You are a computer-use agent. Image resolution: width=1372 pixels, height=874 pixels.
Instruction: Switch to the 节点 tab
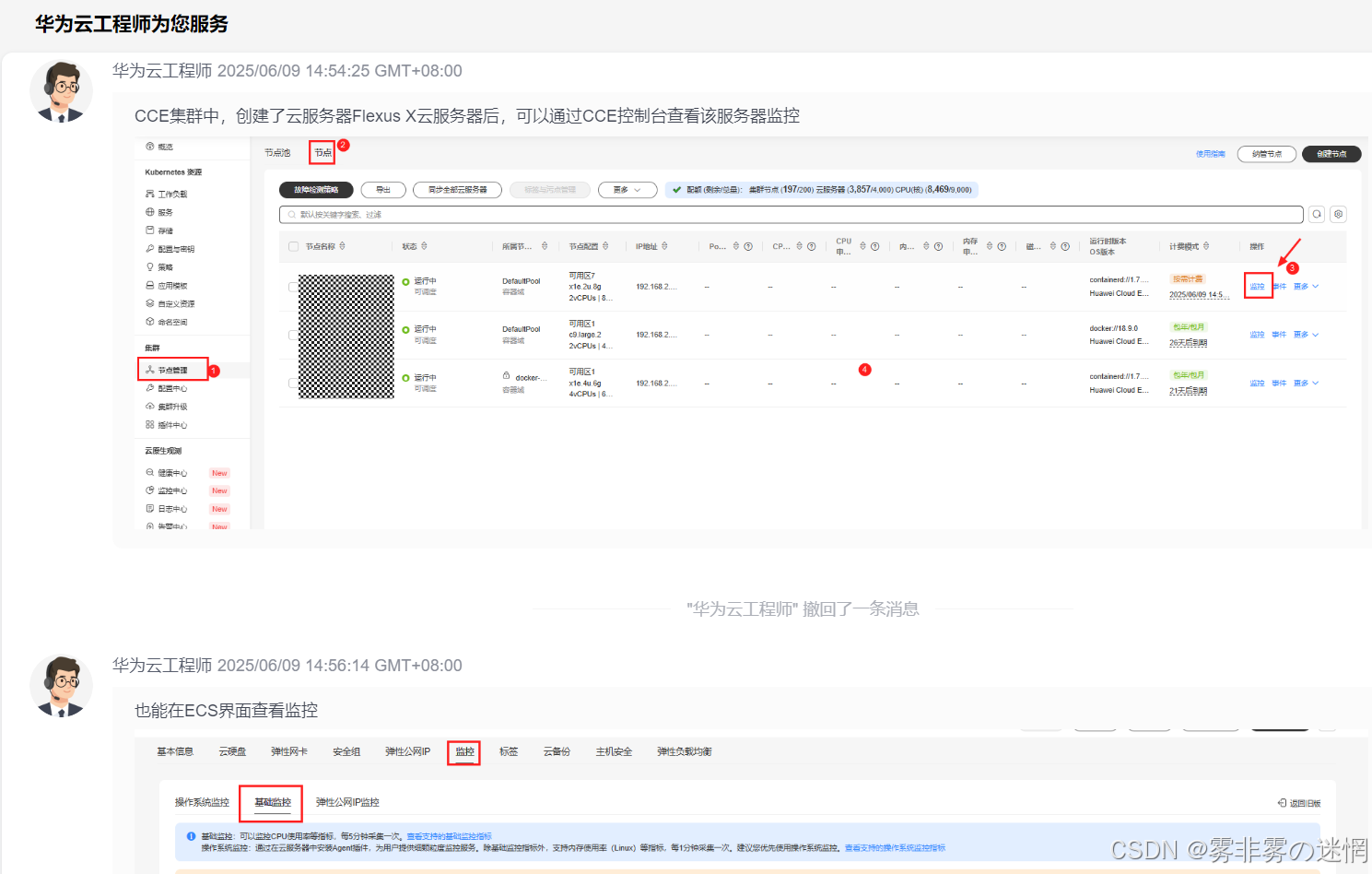[x=322, y=153]
